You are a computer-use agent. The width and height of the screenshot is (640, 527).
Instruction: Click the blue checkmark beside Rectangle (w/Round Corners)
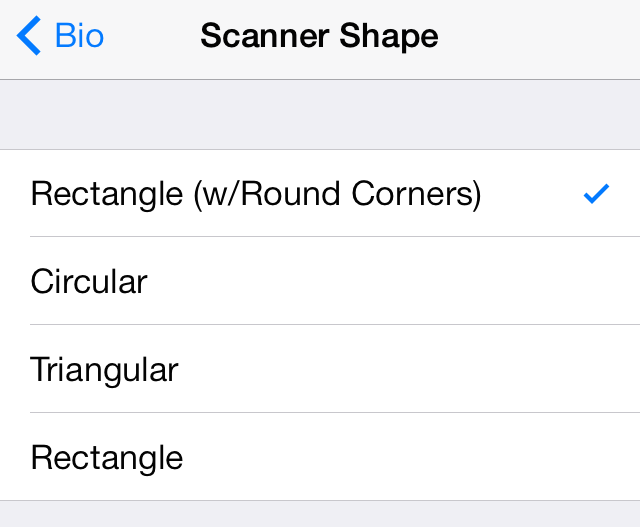tap(596, 194)
